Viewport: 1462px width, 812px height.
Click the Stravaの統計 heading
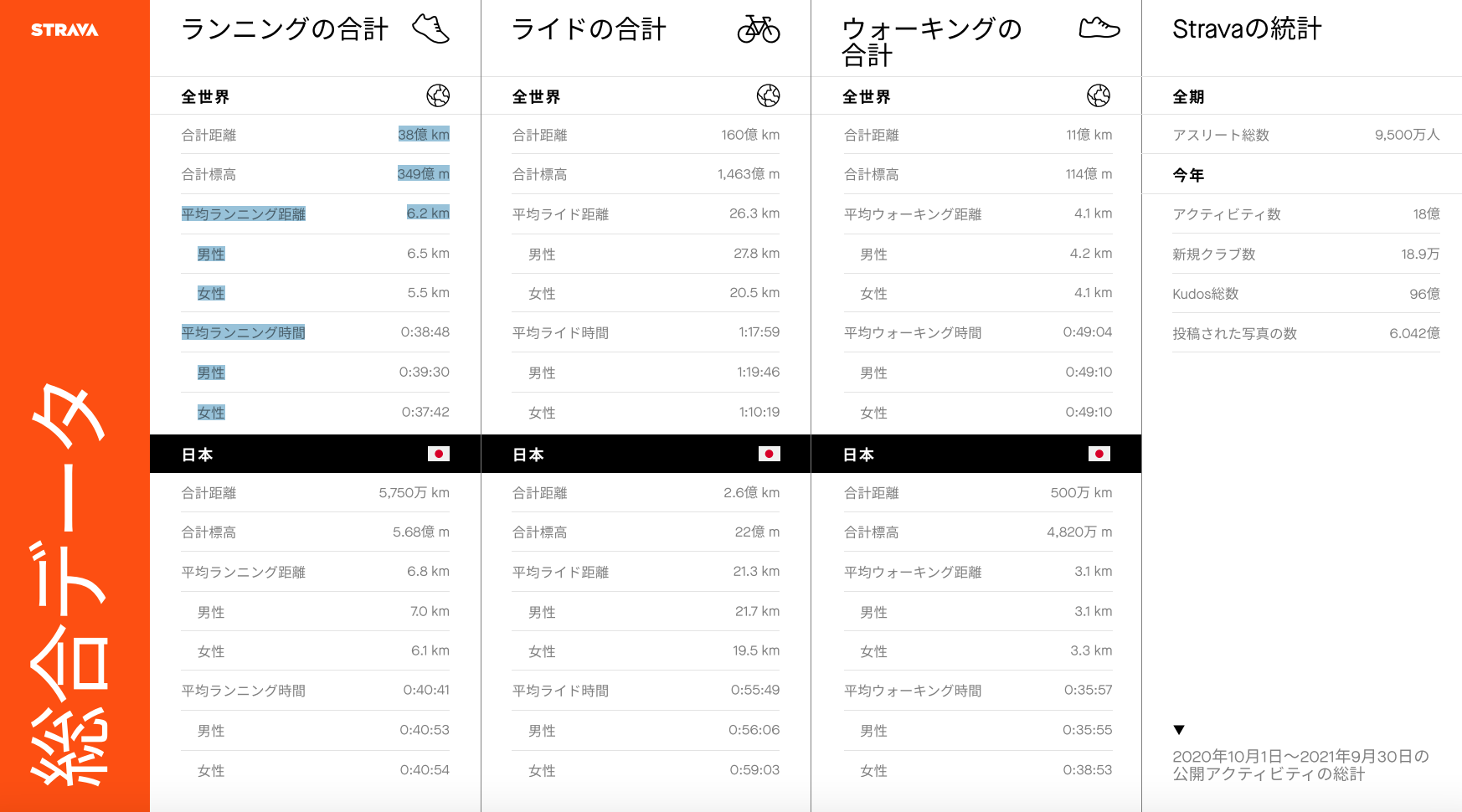pos(1246,29)
